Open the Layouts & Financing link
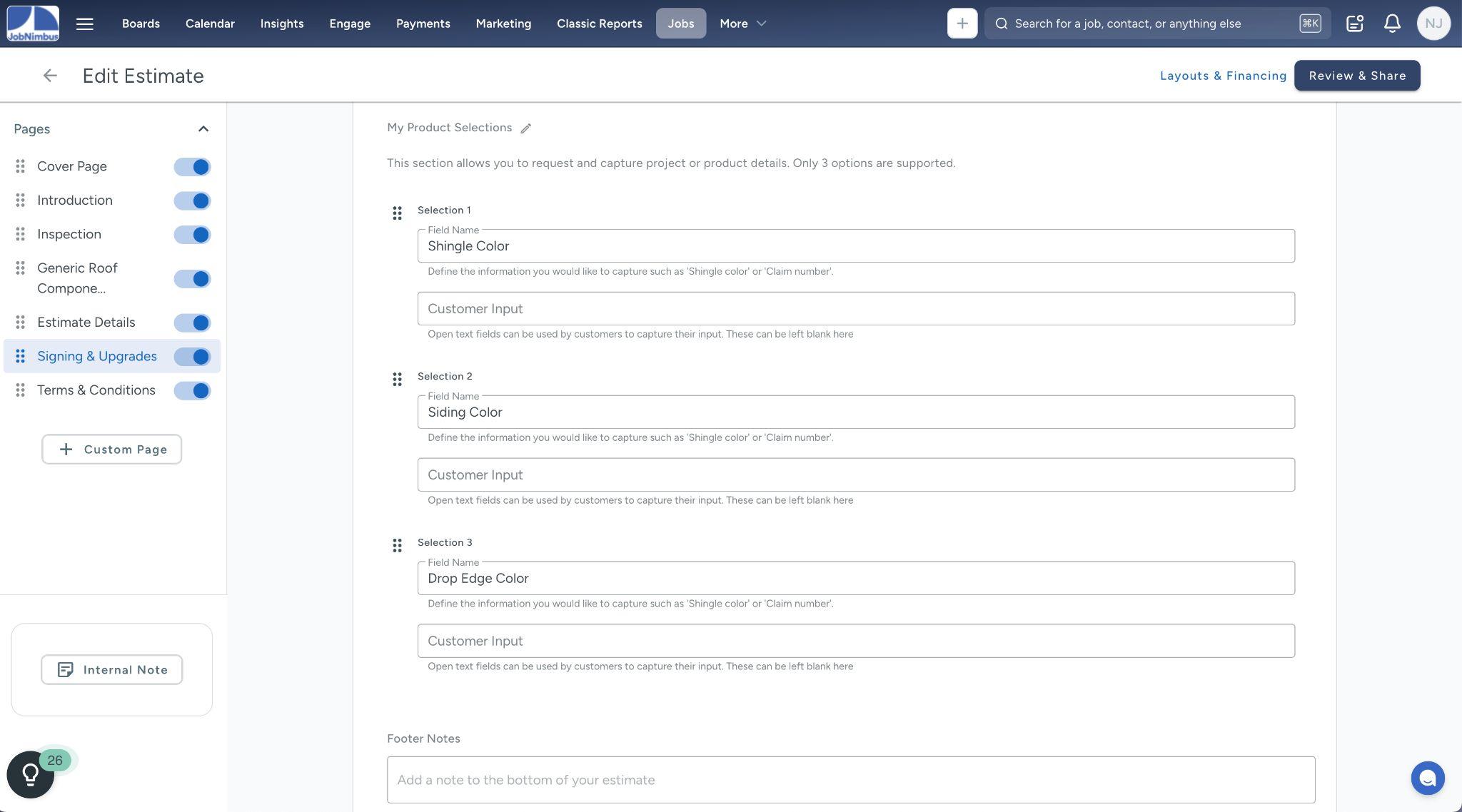This screenshot has width=1462, height=812. pyautogui.click(x=1223, y=76)
